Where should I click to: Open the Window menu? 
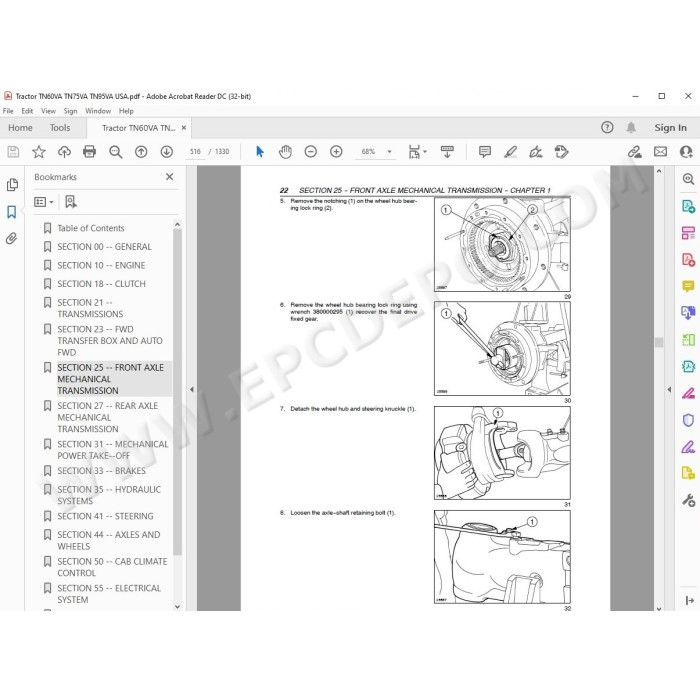pyautogui.click(x=98, y=111)
